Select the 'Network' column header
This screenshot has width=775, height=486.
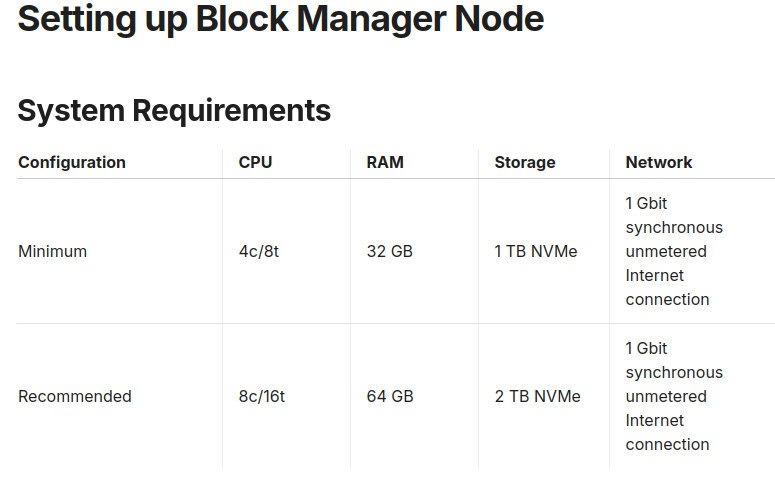658,162
